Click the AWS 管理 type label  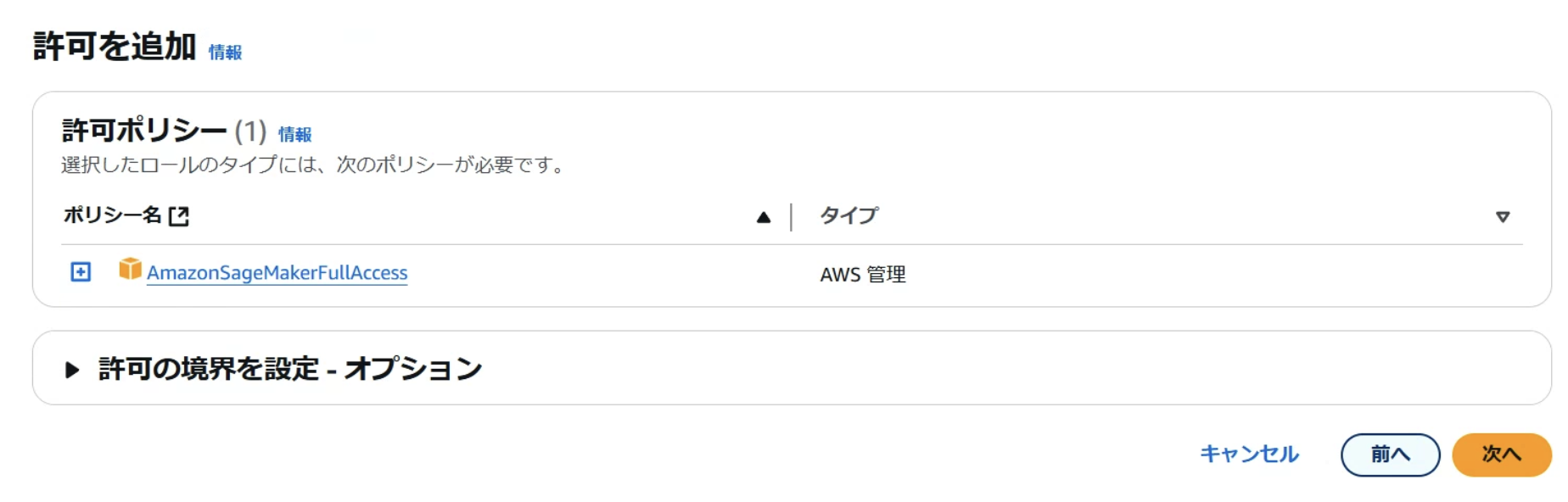click(x=862, y=274)
